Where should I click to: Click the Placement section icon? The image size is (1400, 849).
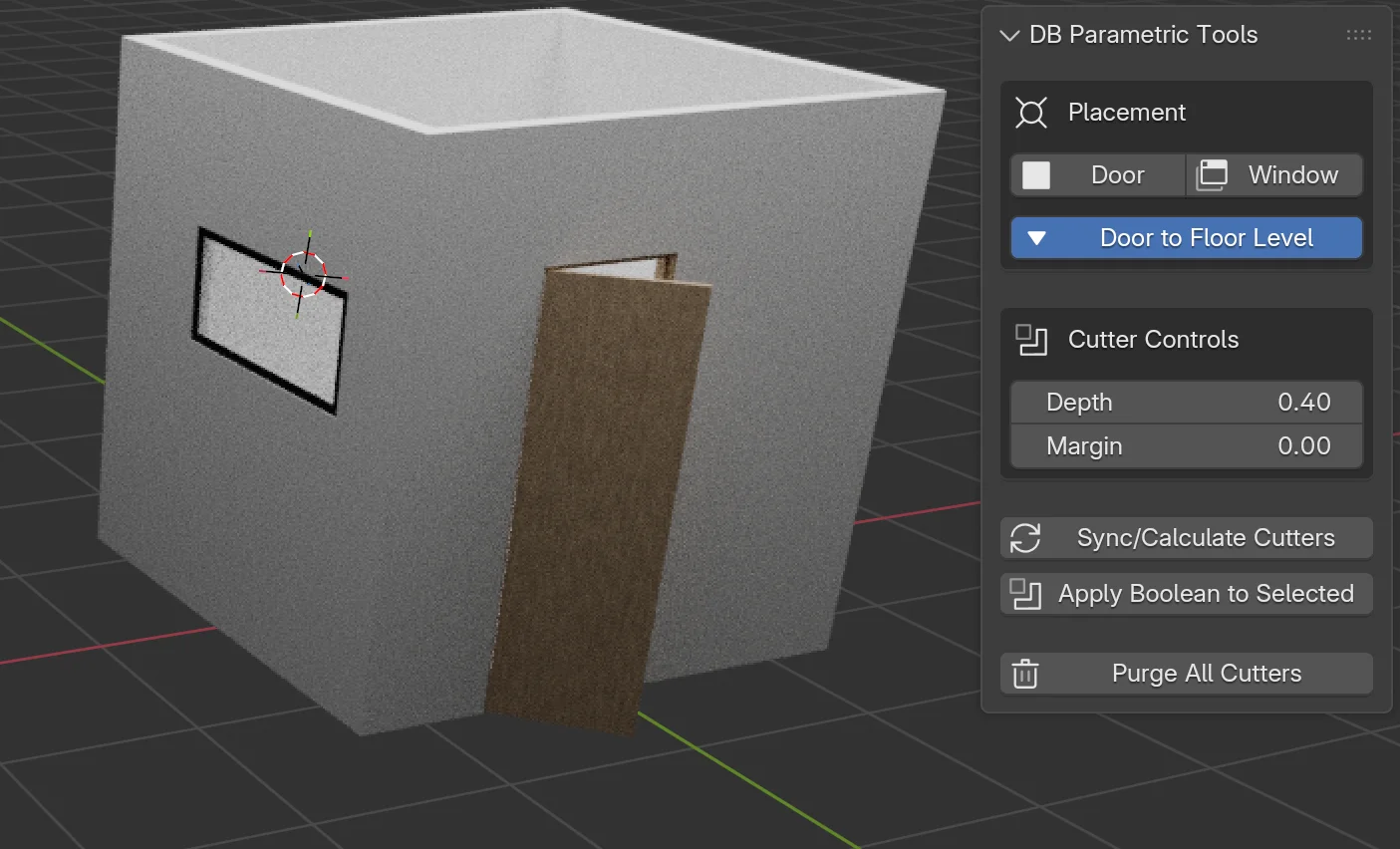[1030, 113]
